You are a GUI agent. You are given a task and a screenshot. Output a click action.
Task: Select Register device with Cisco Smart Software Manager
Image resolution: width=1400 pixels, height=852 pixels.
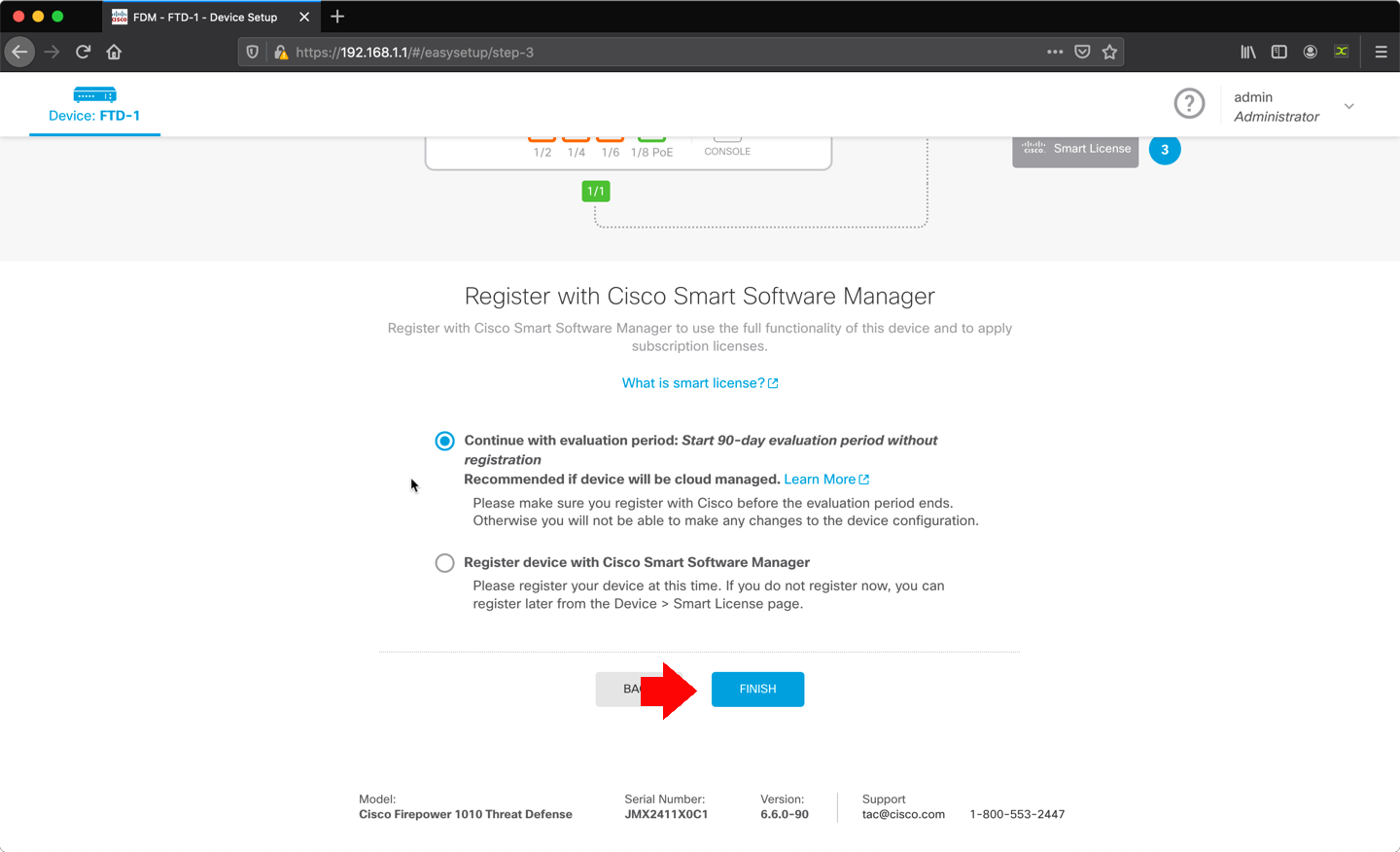coord(444,562)
